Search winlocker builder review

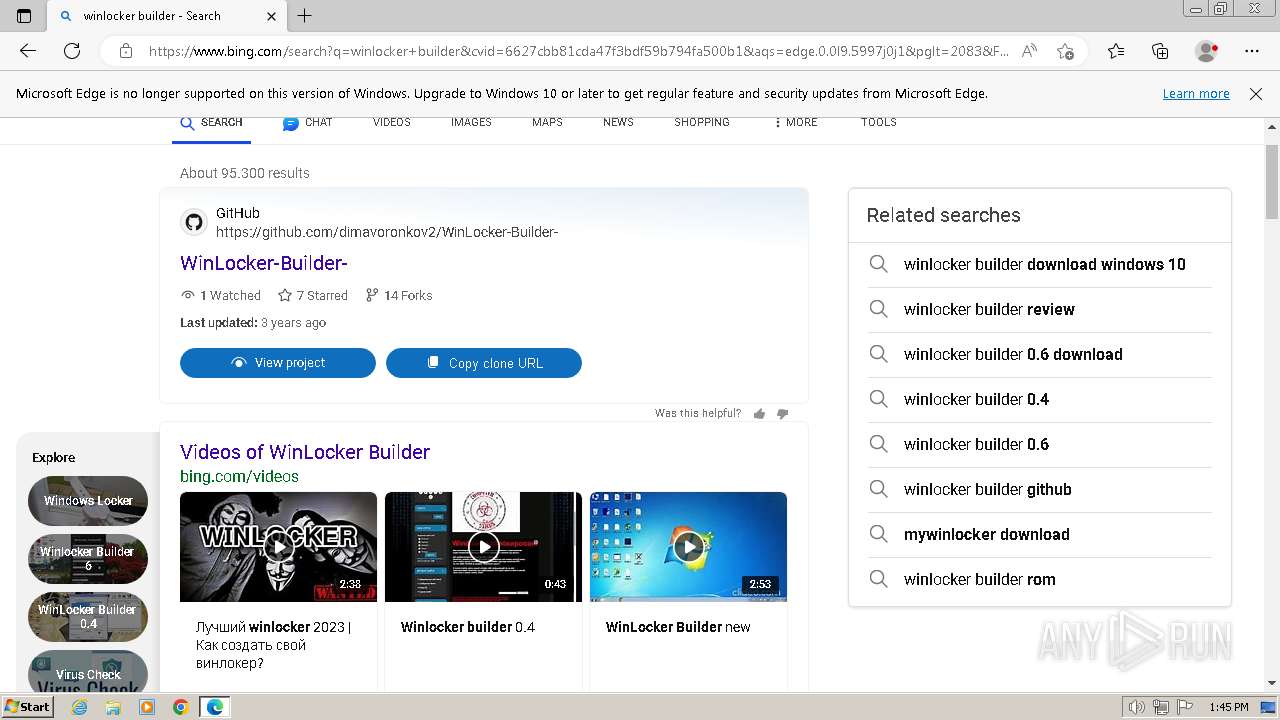pyautogui.click(x=1040, y=310)
